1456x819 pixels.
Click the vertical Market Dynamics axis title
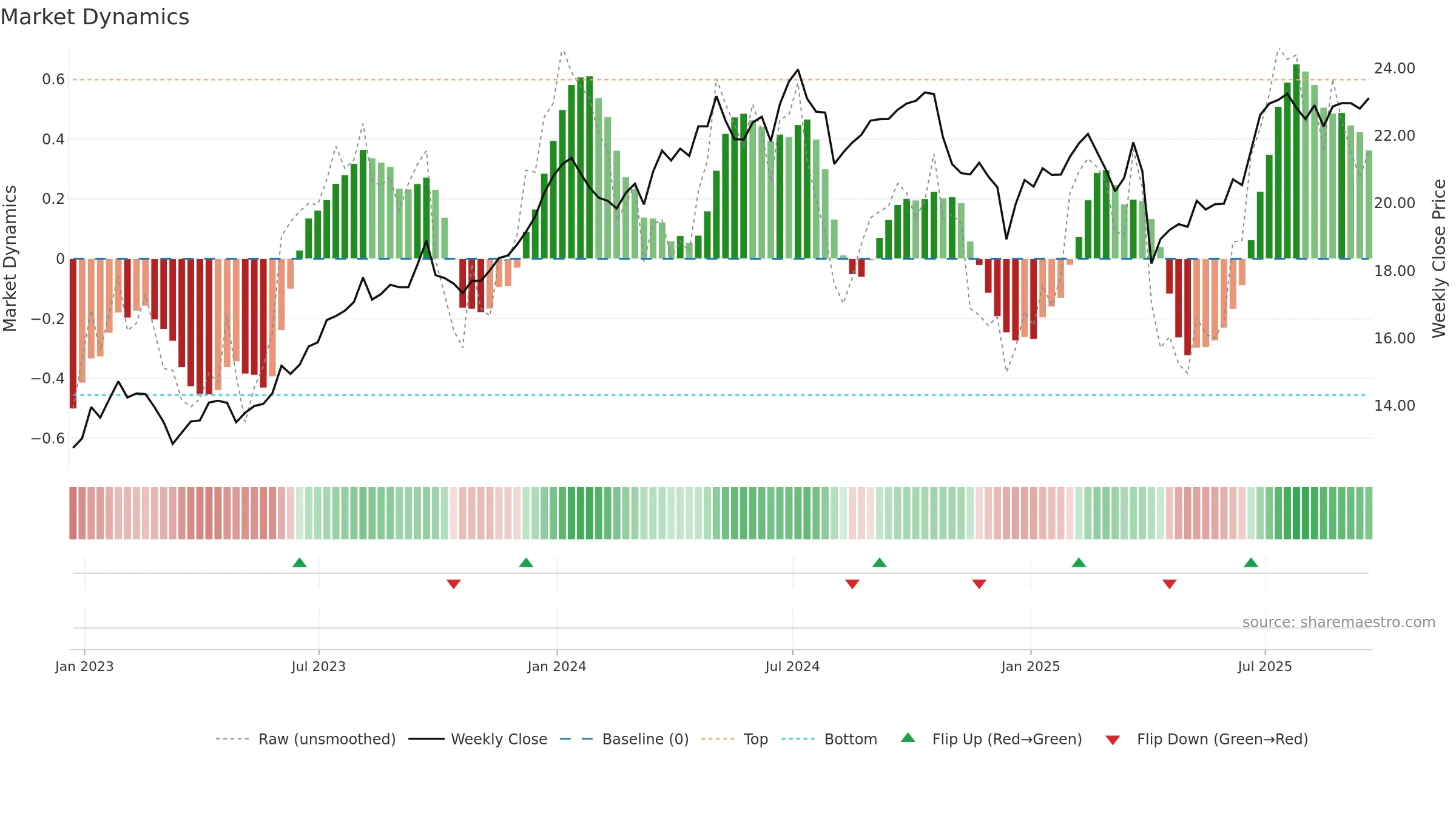point(10,258)
